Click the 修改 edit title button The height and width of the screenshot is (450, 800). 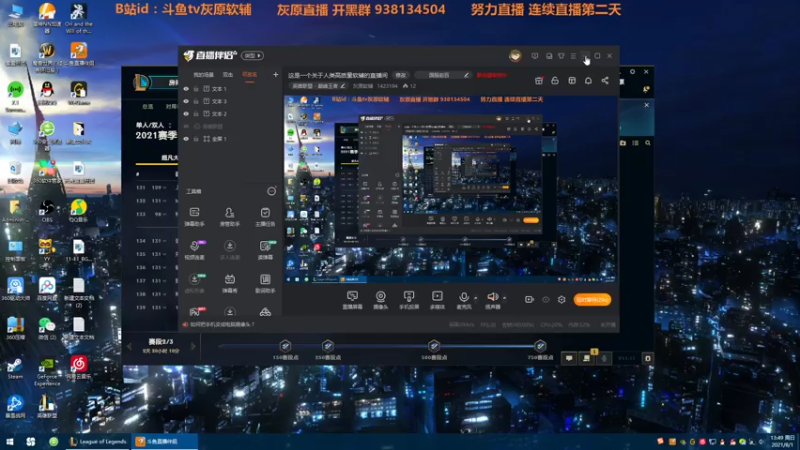(x=401, y=75)
